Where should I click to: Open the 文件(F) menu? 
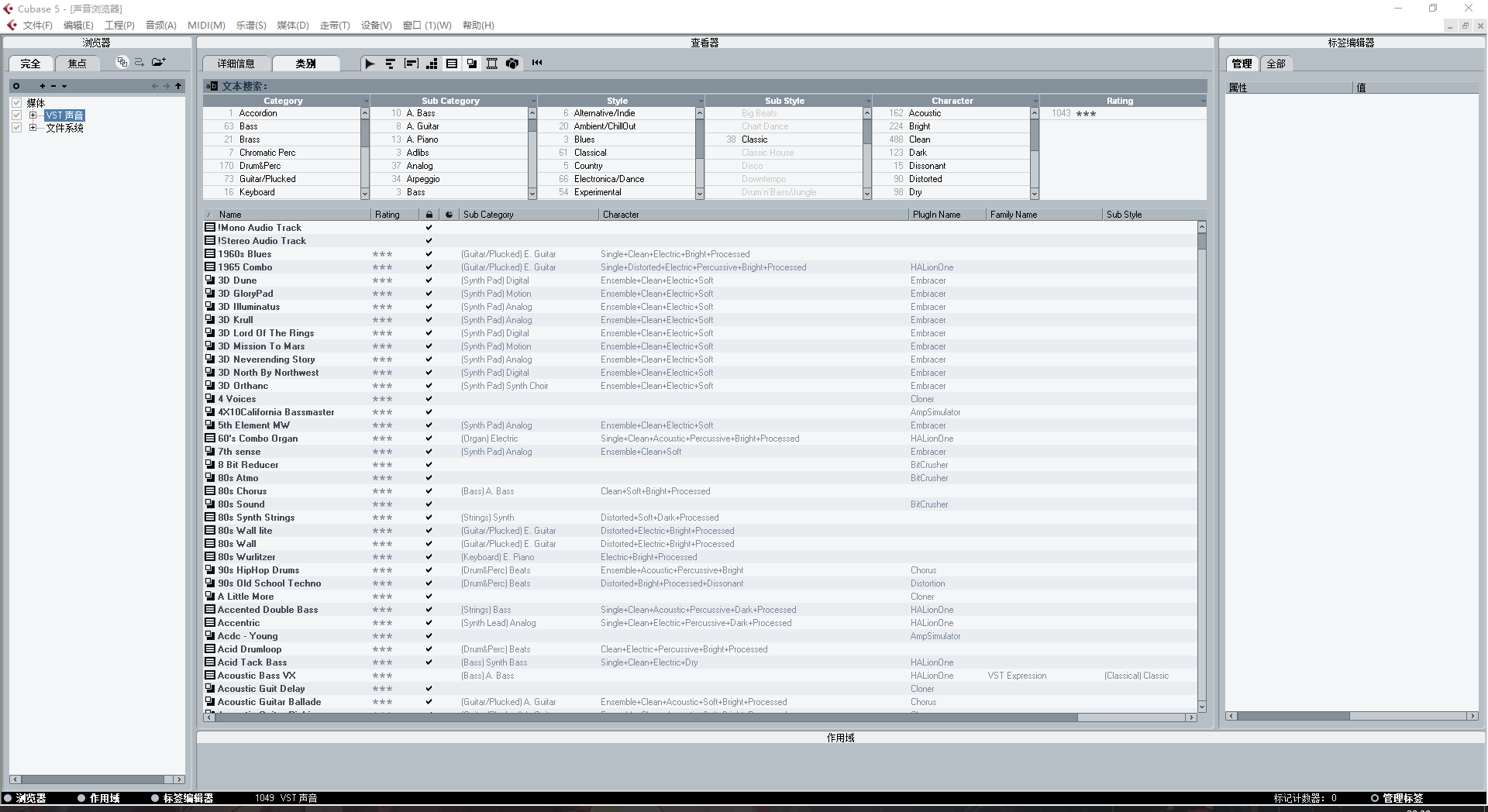pyautogui.click(x=37, y=26)
